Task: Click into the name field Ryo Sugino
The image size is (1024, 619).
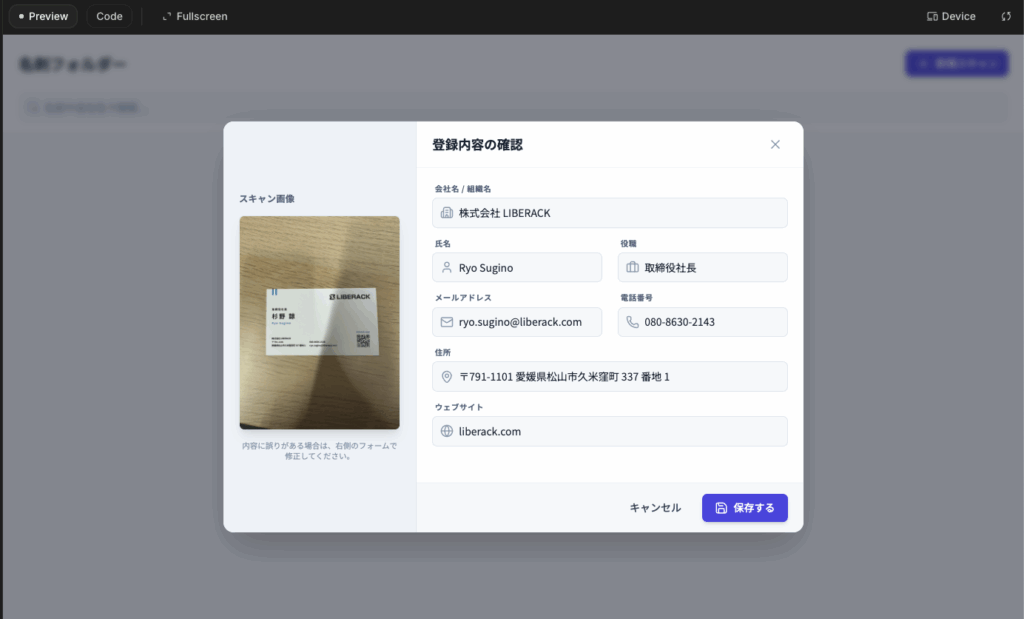Action: (x=525, y=267)
